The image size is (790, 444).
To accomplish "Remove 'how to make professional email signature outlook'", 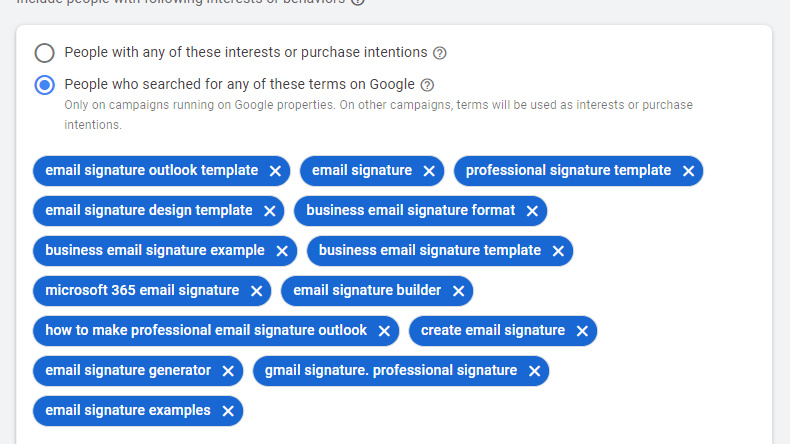I will [384, 331].
